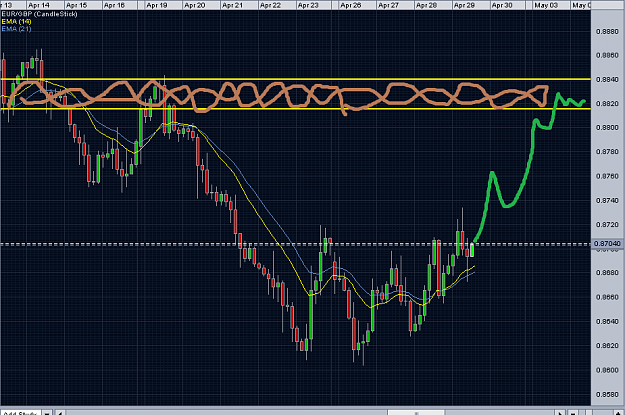The height and width of the screenshot is (415, 625).
Task: Click the chart scrollbar's left arrow
Action: click(x=60, y=412)
